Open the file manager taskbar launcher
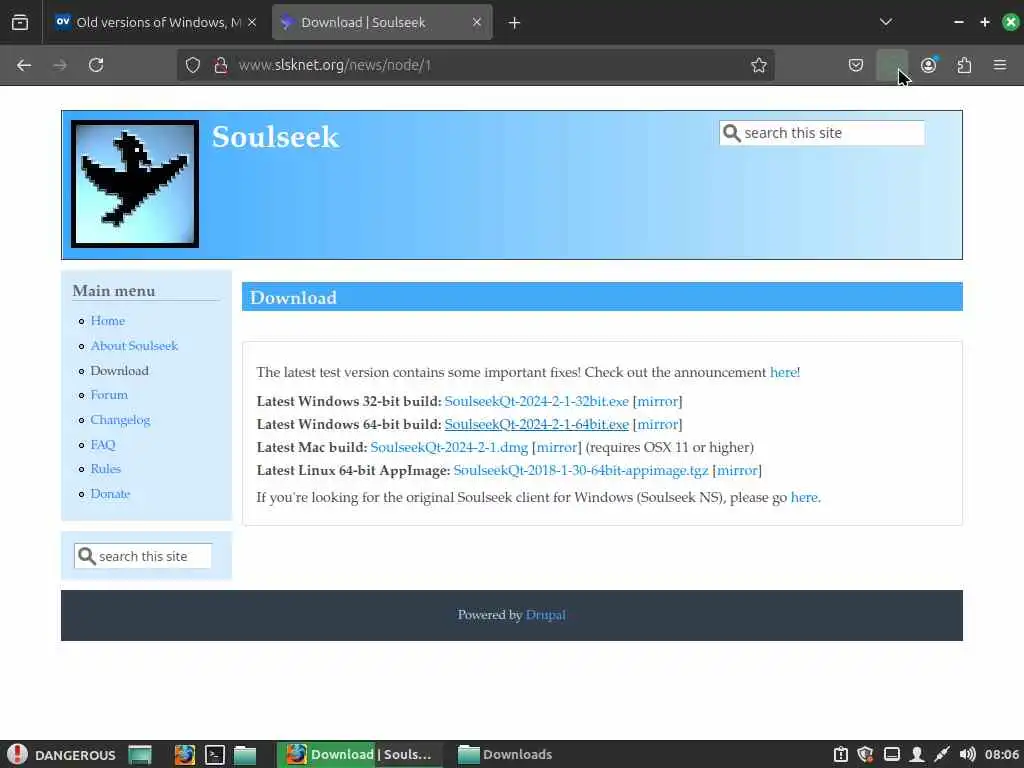The width and height of the screenshot is (1024, 768). pyautogui.click(x=245, y=755)
